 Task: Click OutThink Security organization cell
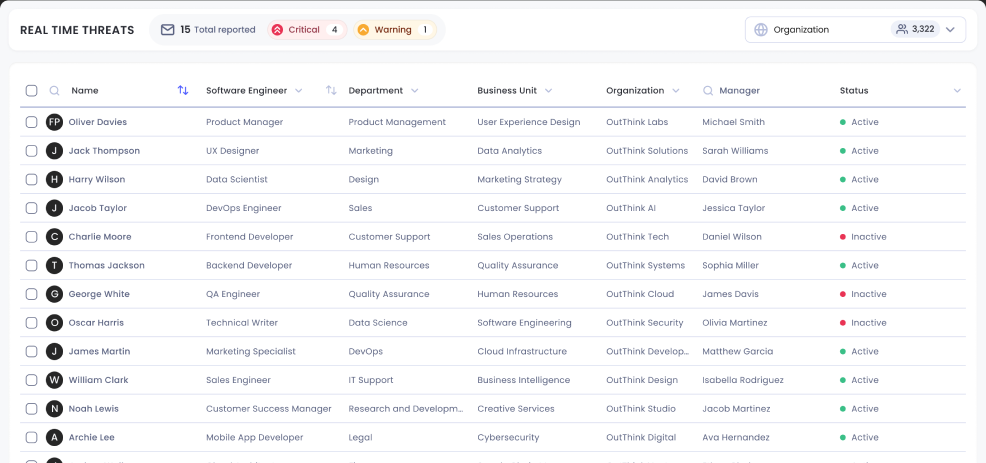click(x=645, y=323)
